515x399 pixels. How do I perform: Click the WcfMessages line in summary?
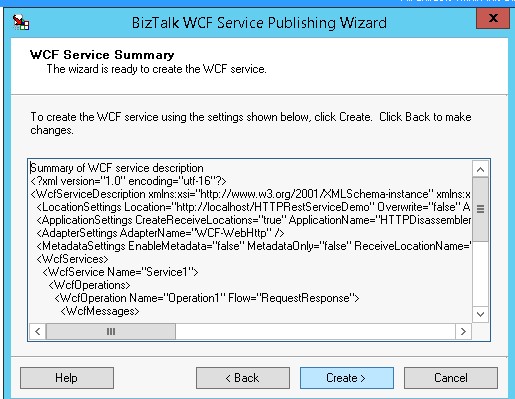point(100,311)
